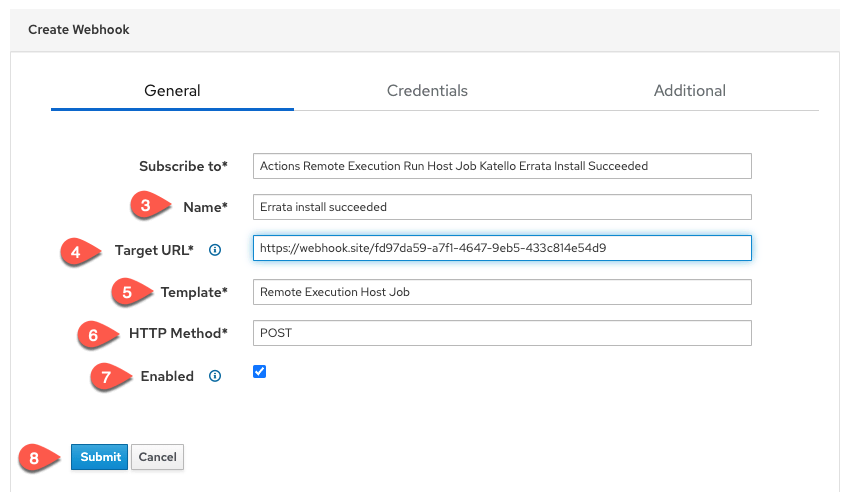Click the info icon beside Target URL

pos(215,249)
